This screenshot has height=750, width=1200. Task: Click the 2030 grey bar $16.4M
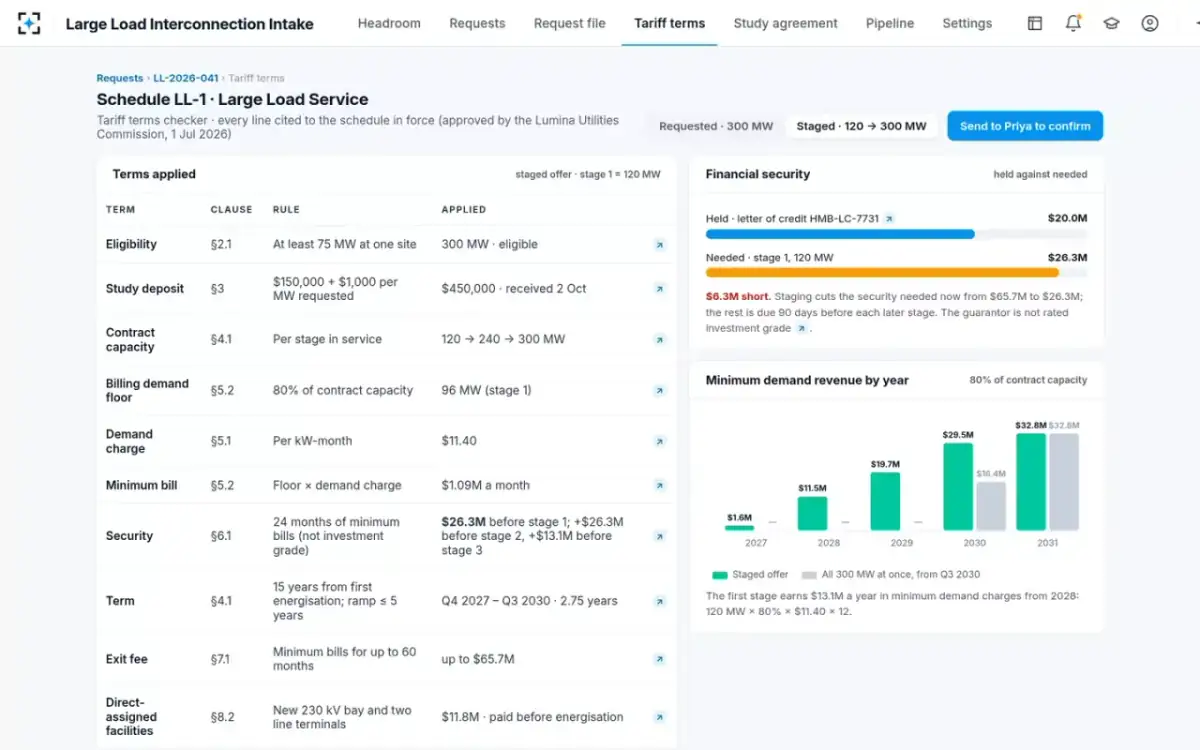click(991, 506)
